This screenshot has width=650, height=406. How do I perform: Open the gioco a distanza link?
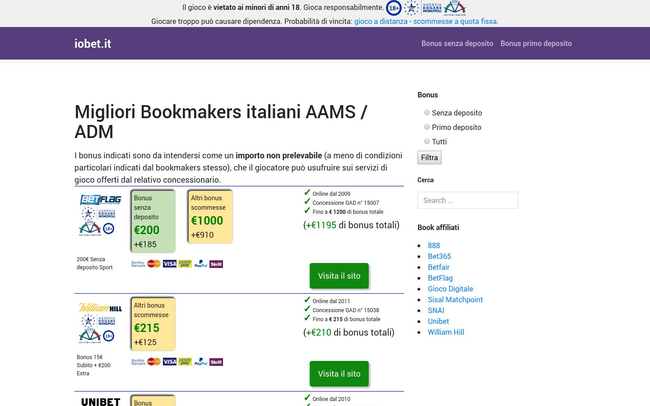click(381, 21)
